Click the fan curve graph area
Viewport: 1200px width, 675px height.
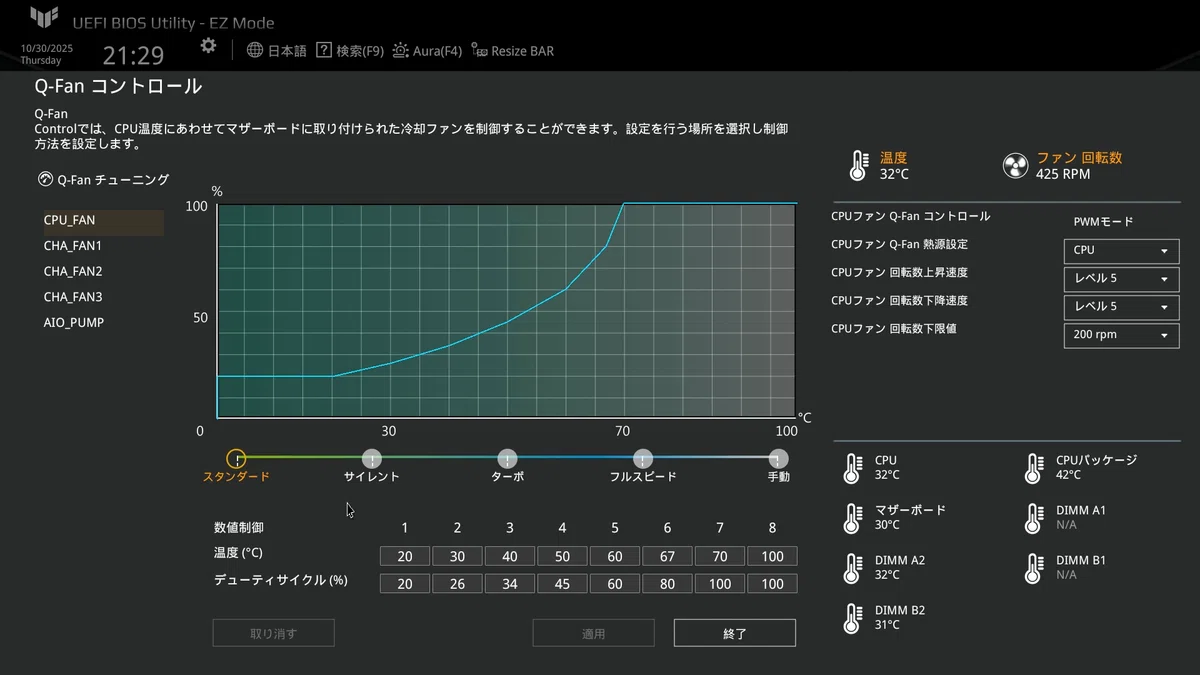pyautogui.click(x=507, y=311)
